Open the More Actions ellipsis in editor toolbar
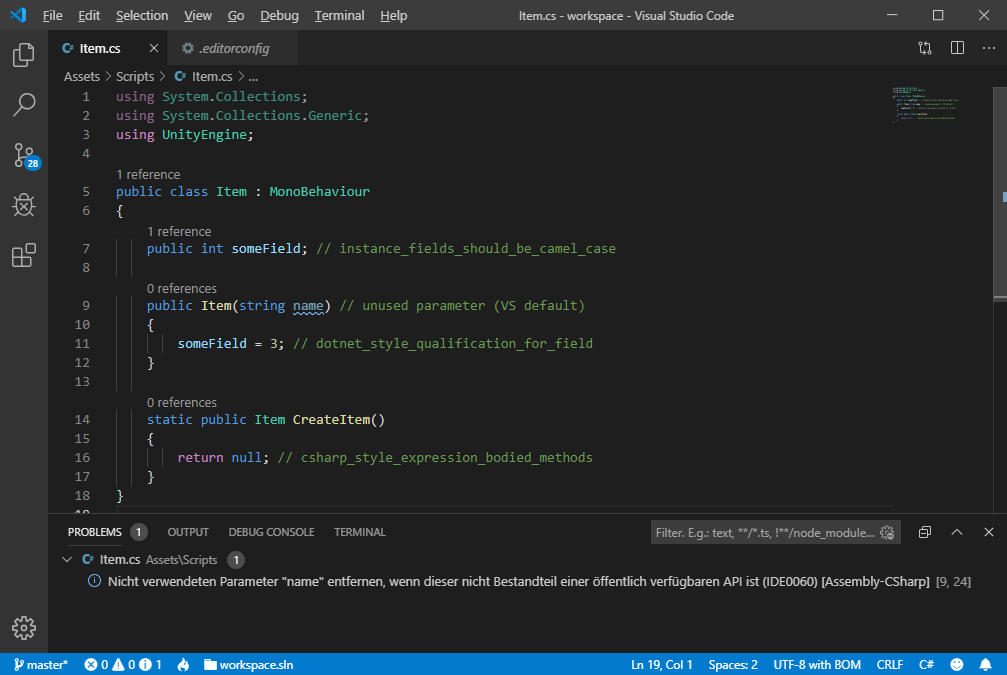The image size is (1007, 675). click(988, 48)
